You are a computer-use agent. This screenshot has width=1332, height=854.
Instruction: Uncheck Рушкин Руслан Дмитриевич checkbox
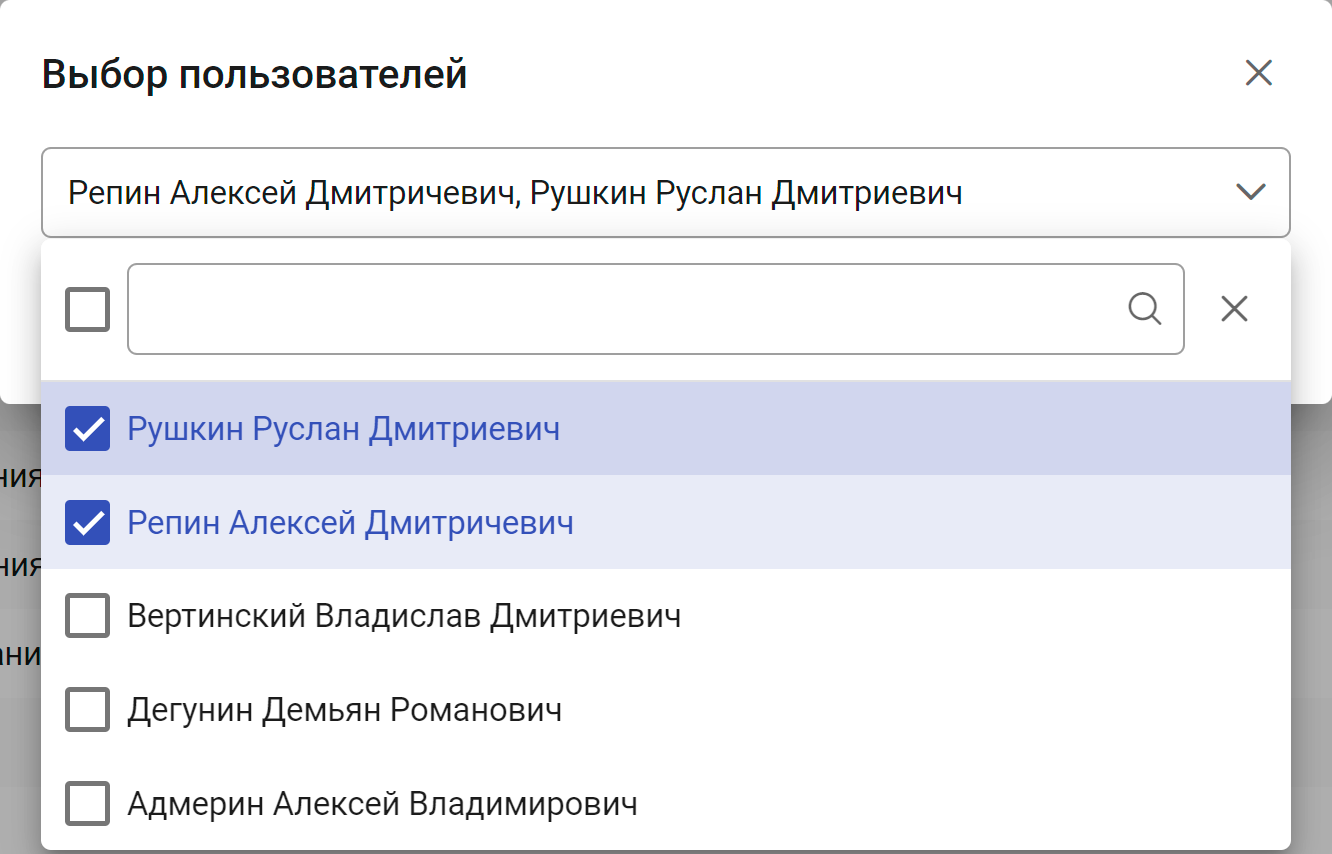pyautogui.click(x=87, y=429)
